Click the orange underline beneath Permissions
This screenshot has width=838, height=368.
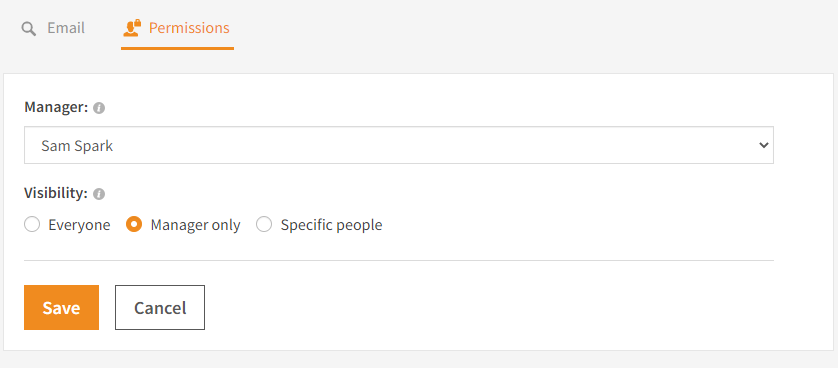point(177,49)
